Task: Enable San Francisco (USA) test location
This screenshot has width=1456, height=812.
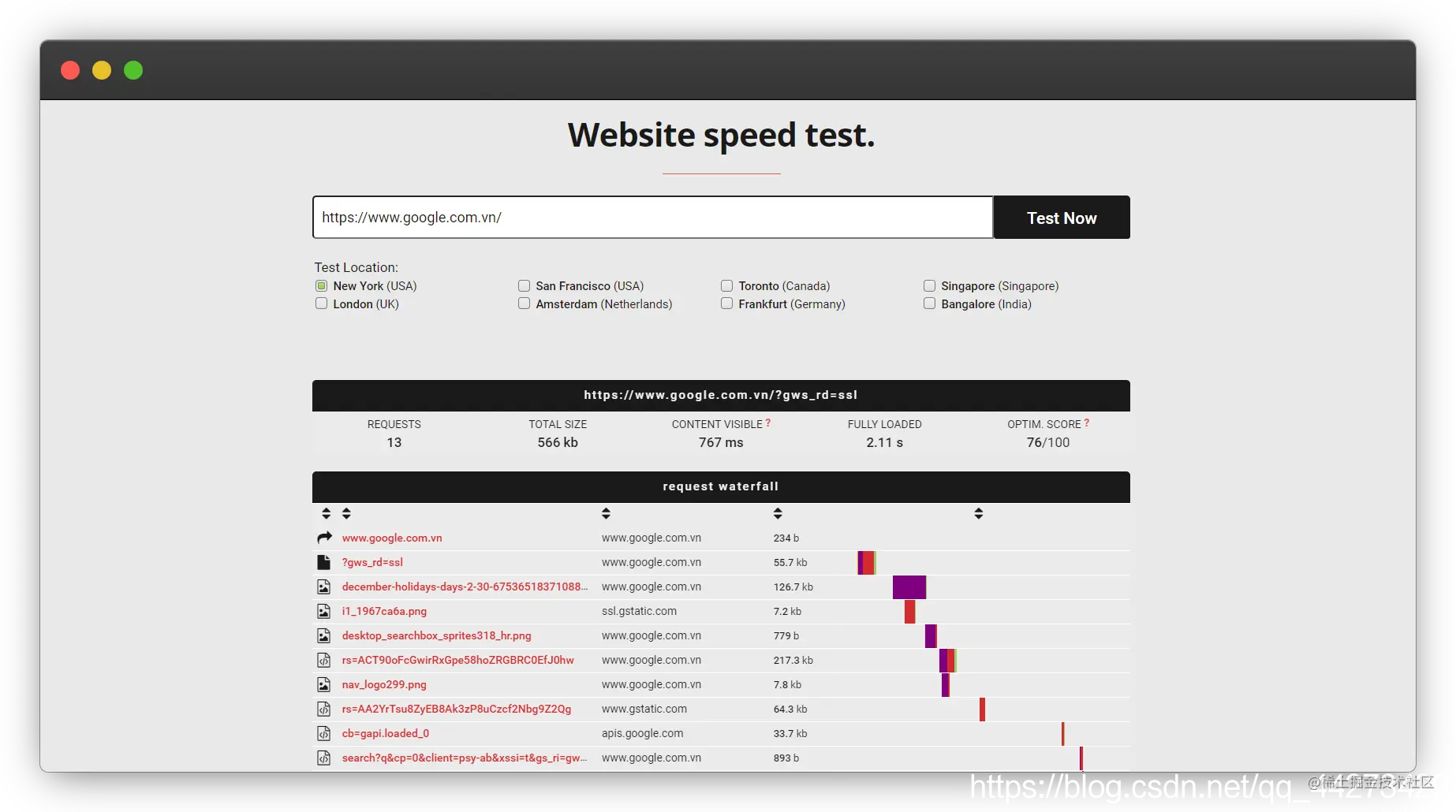Action: point(524,285)
